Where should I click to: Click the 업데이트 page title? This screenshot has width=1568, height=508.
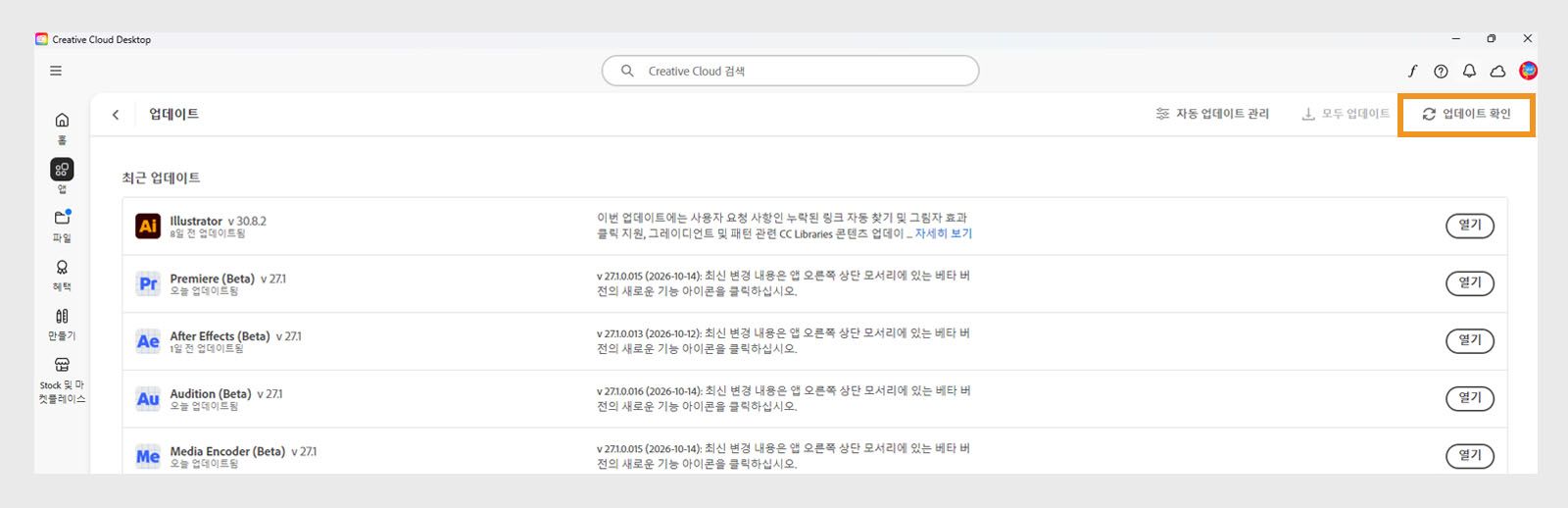(173, 114)
